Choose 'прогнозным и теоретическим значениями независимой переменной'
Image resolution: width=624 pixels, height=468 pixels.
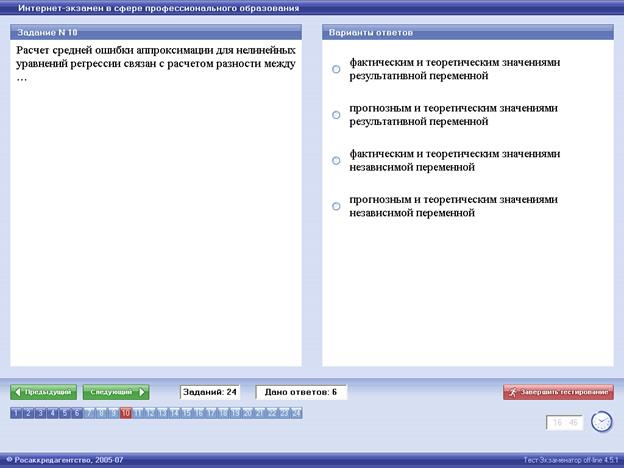click(x=336, y=206)
